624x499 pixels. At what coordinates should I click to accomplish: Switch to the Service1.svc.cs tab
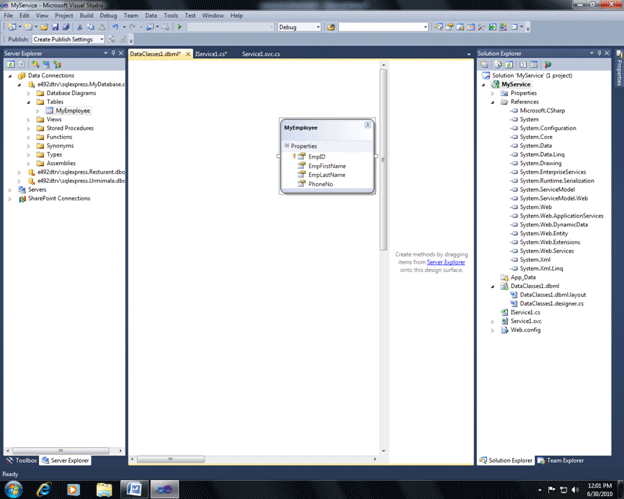(261, 54)
